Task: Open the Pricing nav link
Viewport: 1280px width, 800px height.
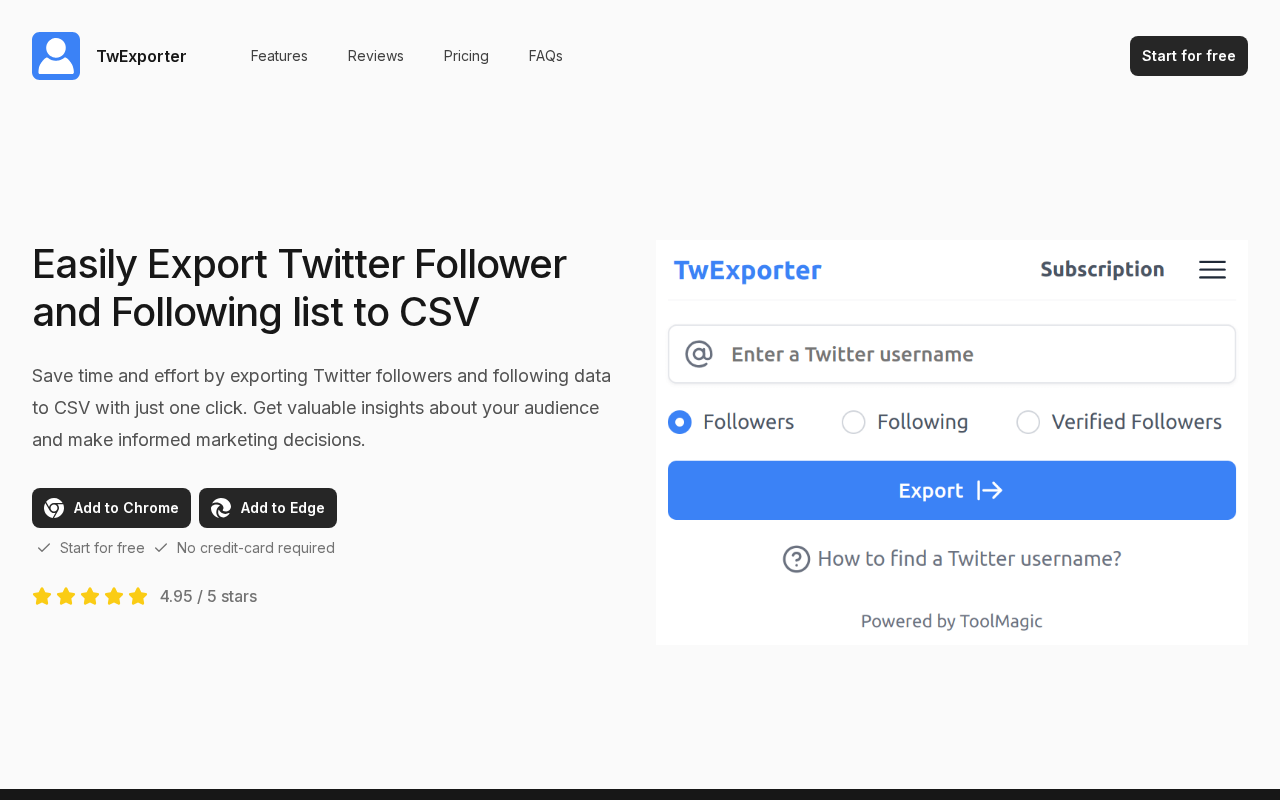Action: coord(466,56)
